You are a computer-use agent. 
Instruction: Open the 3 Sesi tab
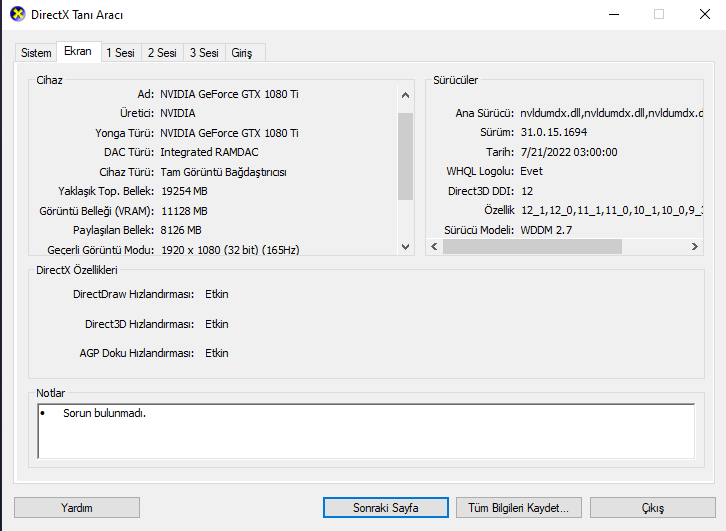204,53
